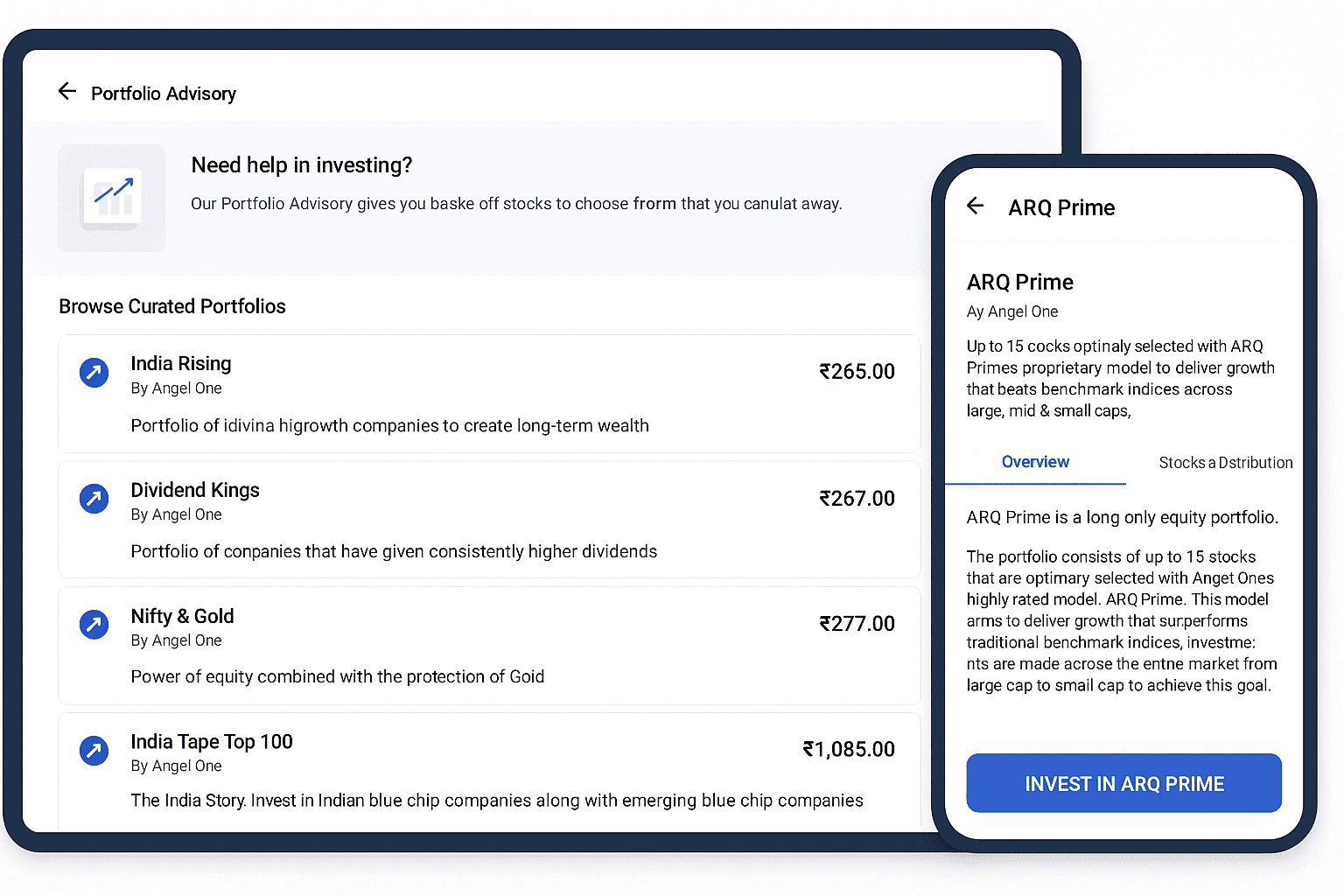Click the India Rising description text
The image size is (1344, 896).
pos(389,425)
